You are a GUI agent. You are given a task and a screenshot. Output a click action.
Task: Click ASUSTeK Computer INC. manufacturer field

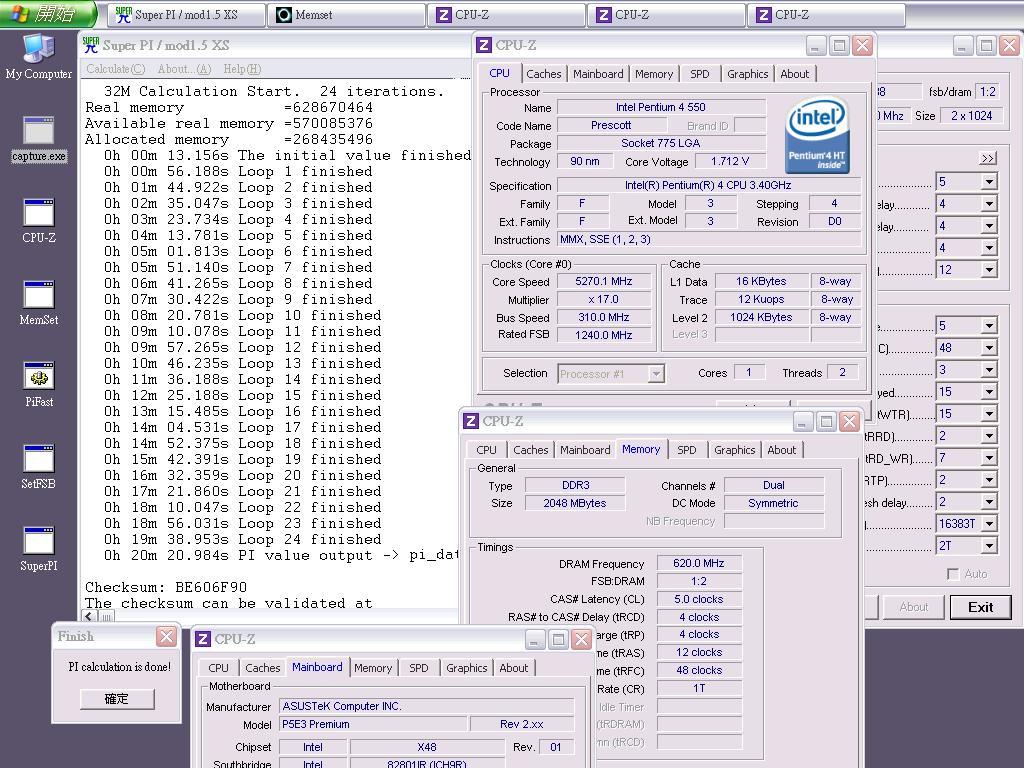(426, 707)
